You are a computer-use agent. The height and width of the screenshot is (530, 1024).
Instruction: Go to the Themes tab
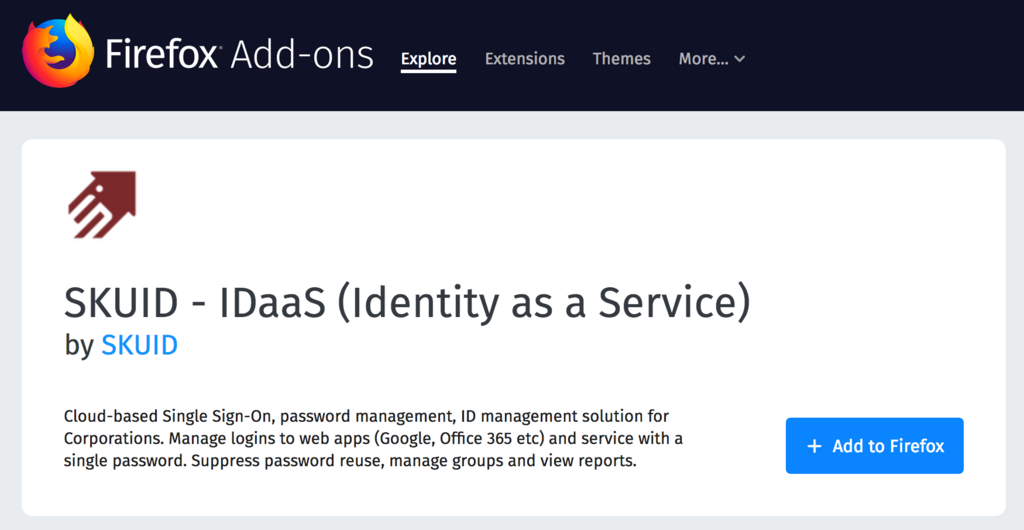click(621, 59)
